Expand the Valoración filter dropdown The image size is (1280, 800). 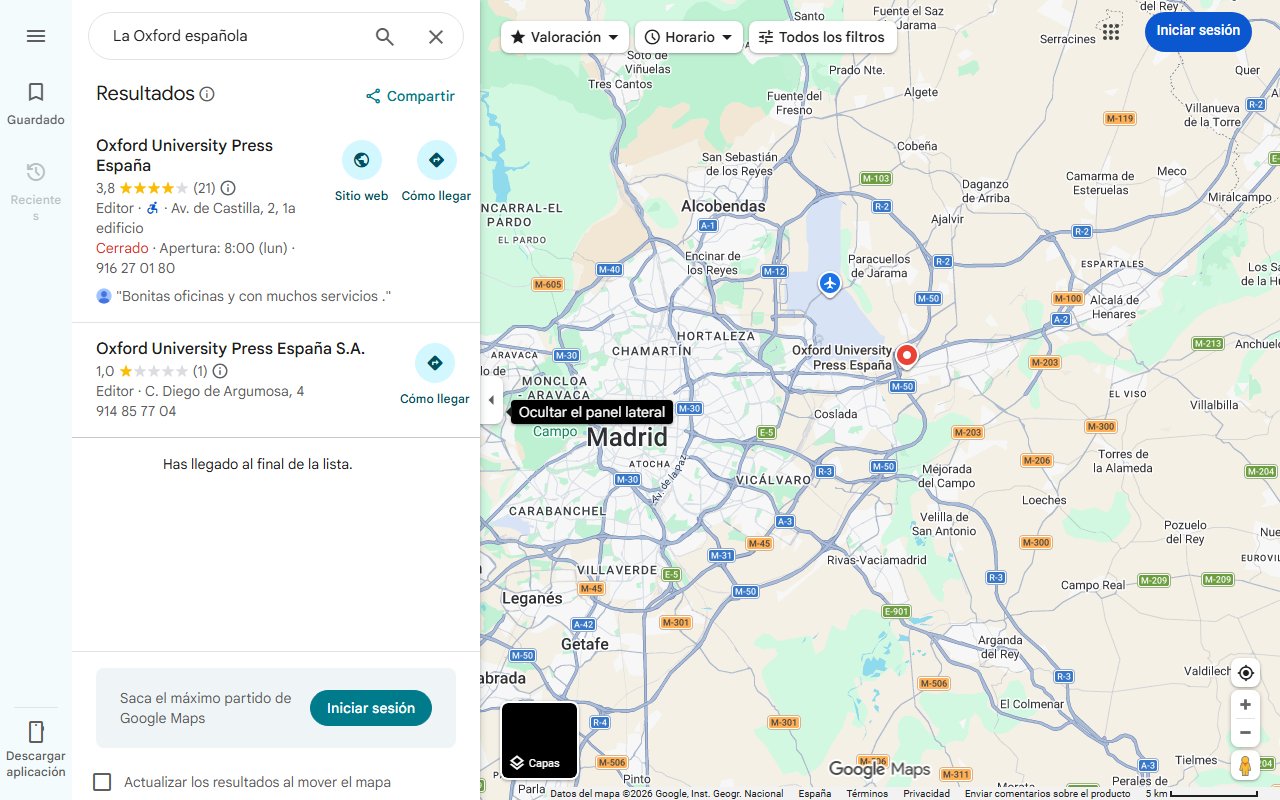[x=565, y=37]
